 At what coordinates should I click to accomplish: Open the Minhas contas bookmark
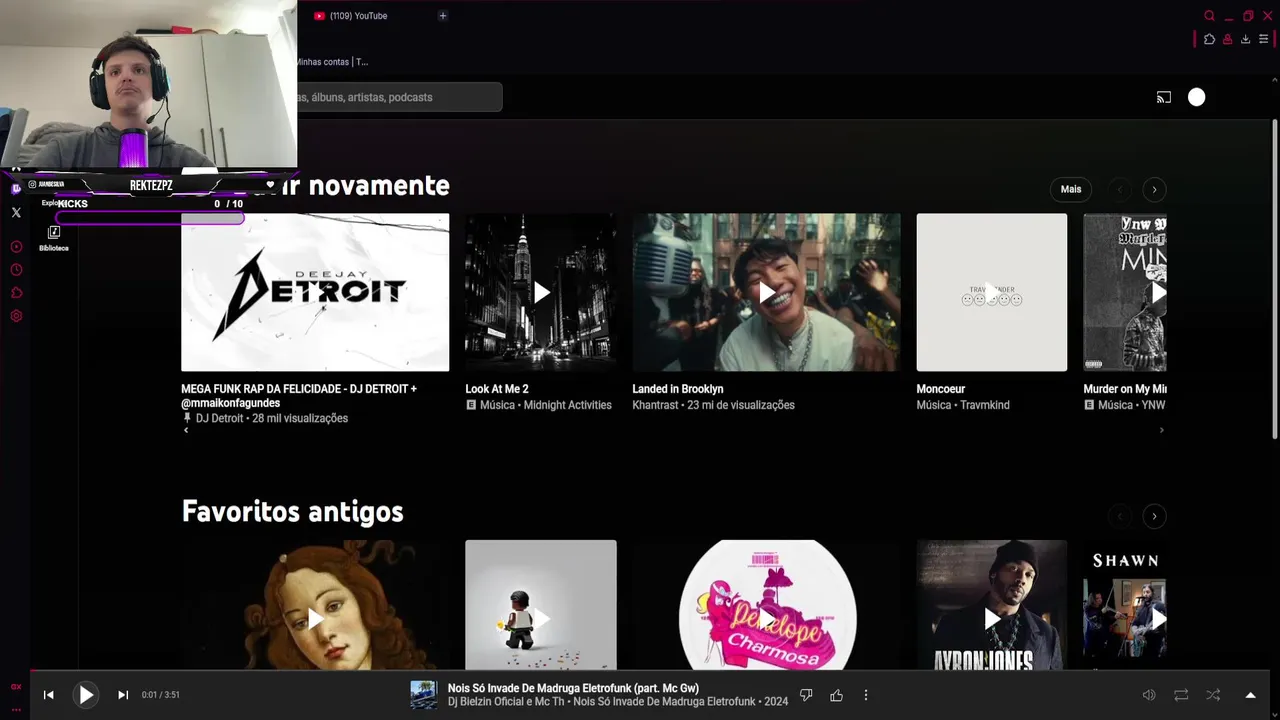[331, 62]
